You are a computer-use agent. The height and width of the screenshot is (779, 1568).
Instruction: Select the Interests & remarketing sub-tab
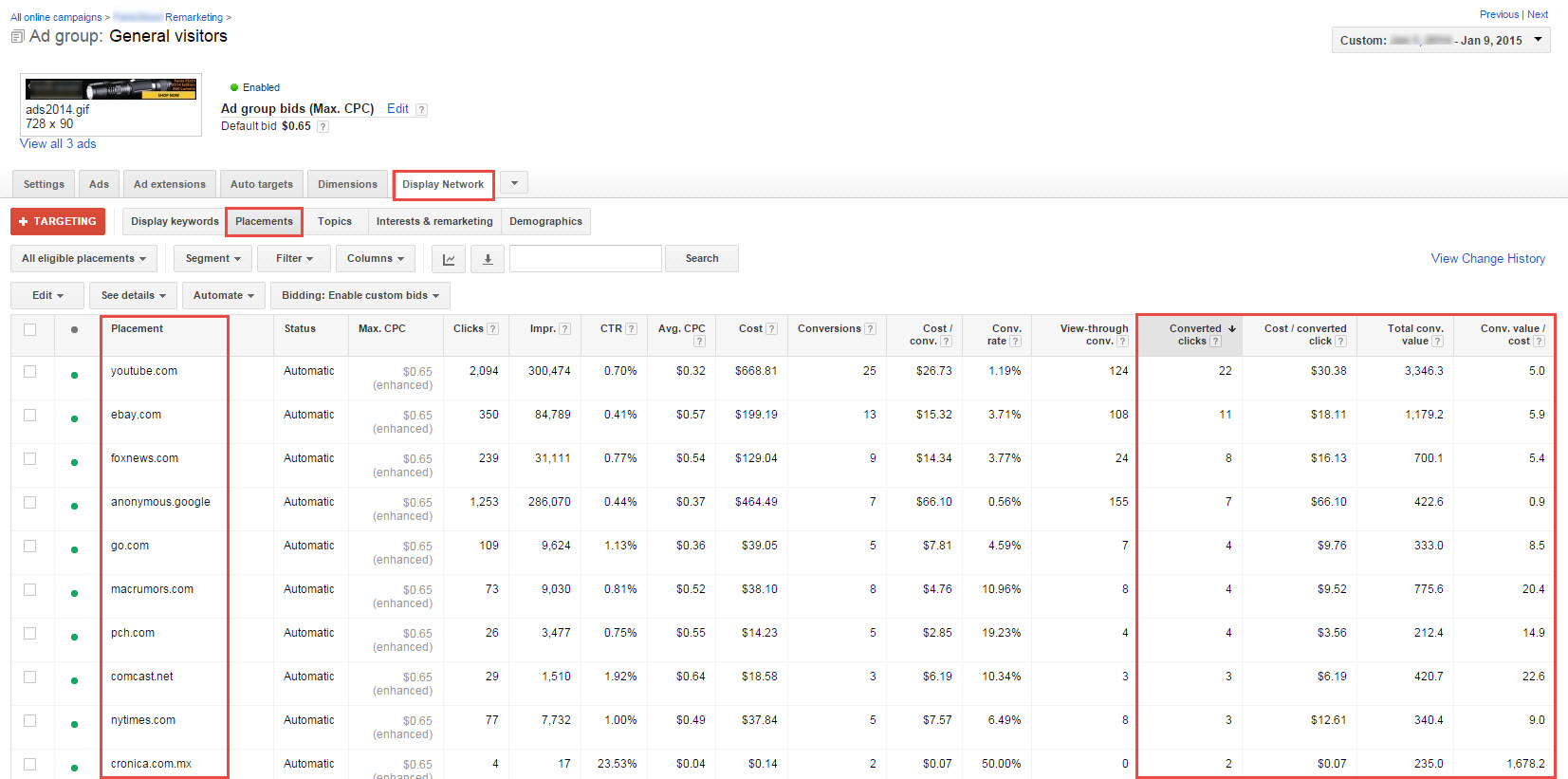[434, 222]
